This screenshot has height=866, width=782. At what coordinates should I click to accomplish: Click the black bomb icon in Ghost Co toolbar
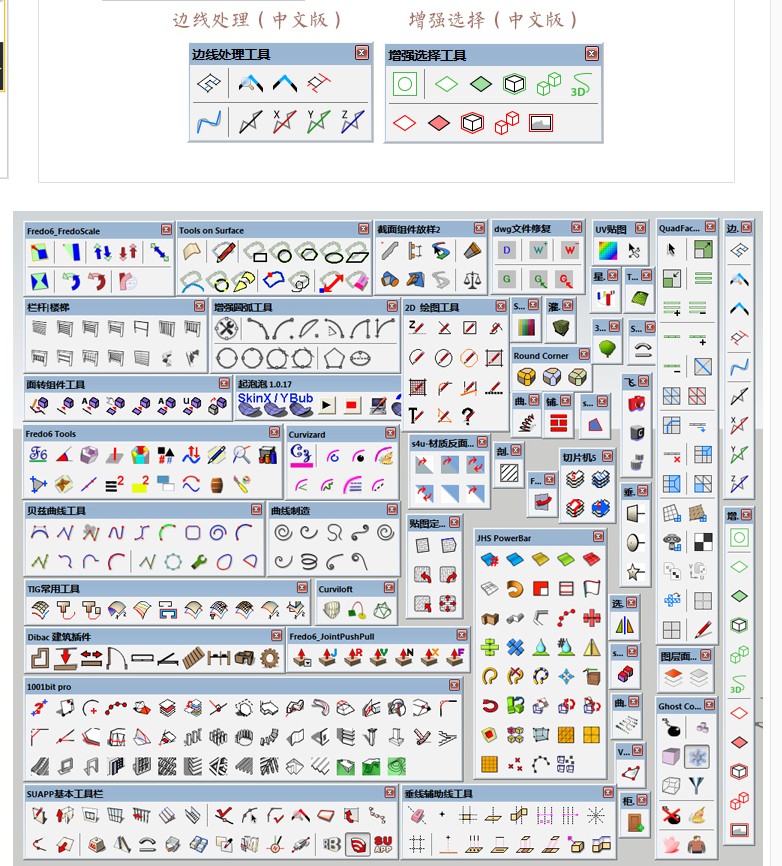(672, 728)
